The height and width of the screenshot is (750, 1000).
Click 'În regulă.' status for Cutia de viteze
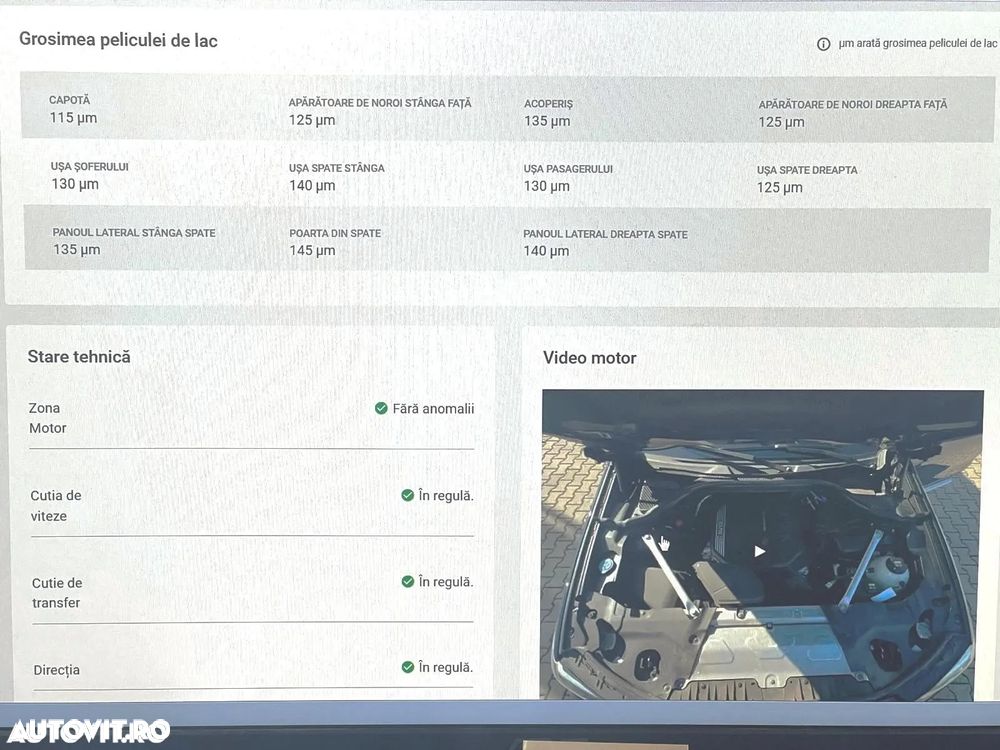point(446,496)
